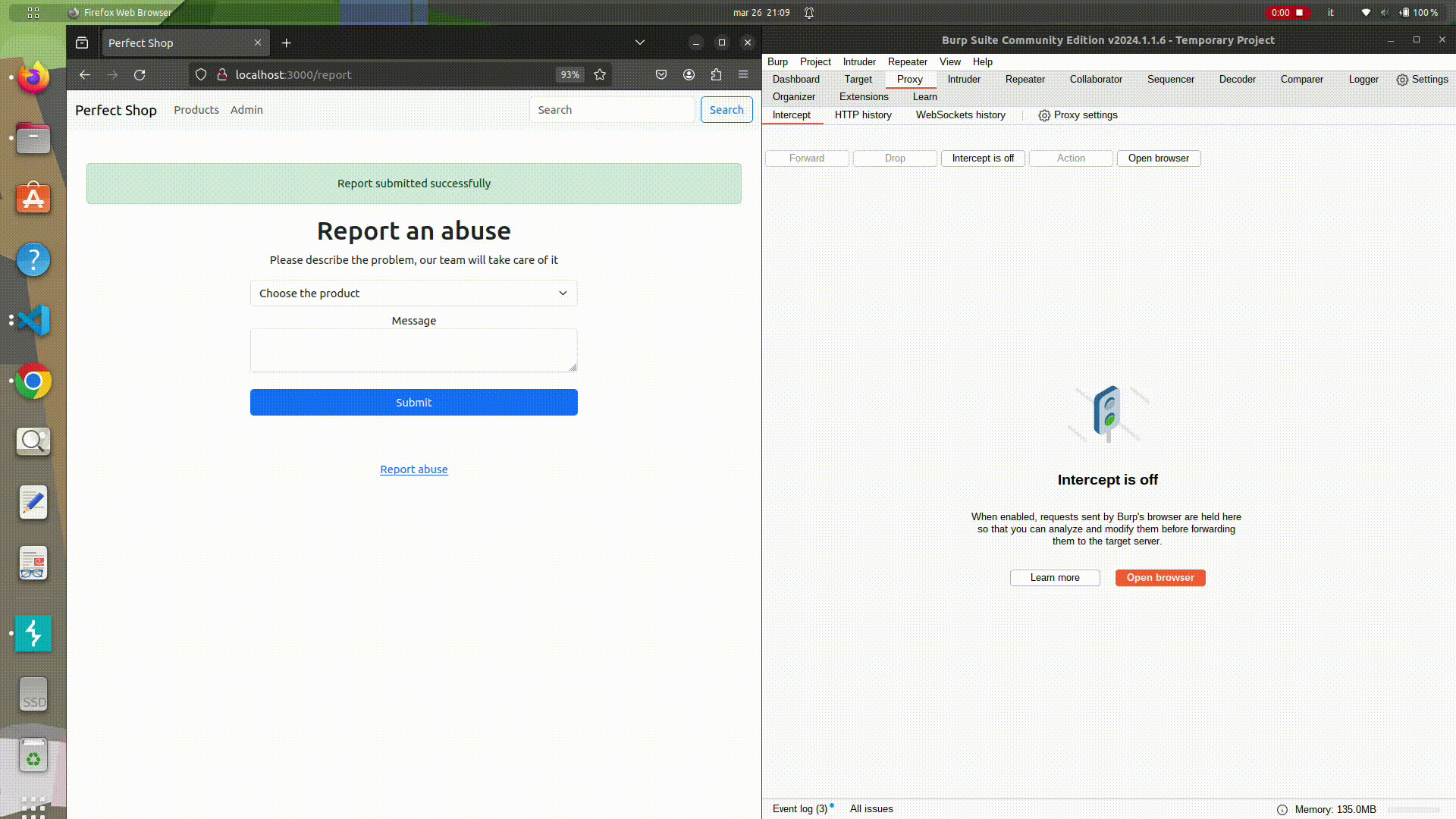This screenshot has height=819, width=1456.
Task: Click the Proxy settings icon
Action: [1044, 115]
